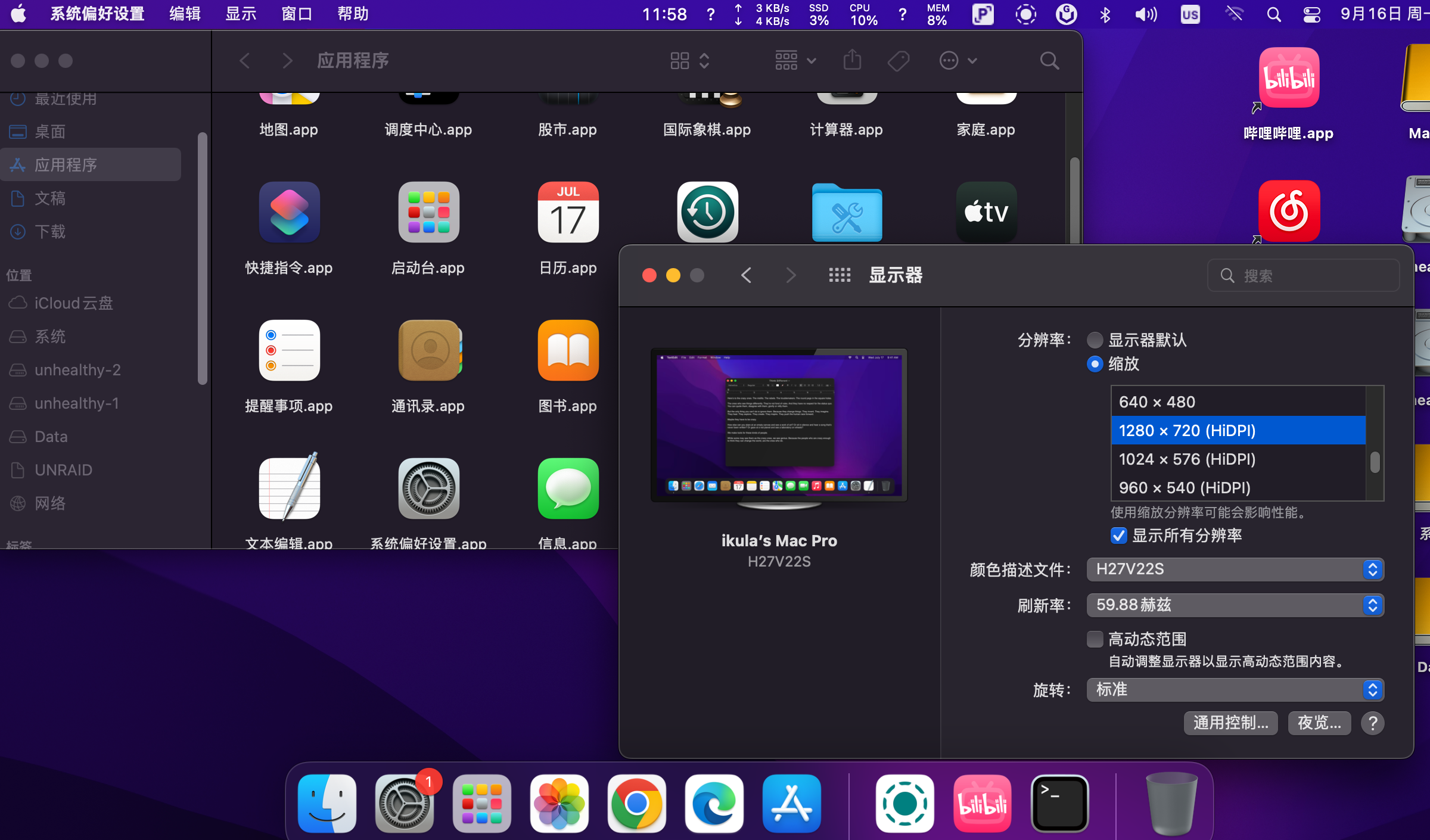Viewport: 1430px width, 840px height.
Task: Click the Time Machine app icon
Action: [707, 213]
